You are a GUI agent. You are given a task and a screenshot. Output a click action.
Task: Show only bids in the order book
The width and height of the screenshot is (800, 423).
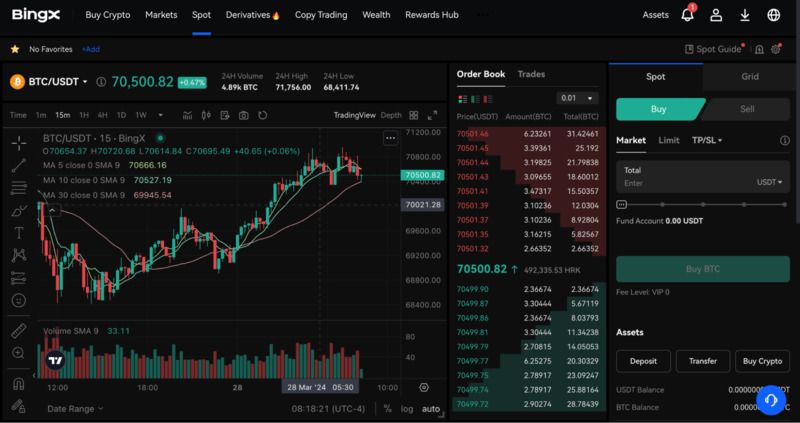coord(475,99)
